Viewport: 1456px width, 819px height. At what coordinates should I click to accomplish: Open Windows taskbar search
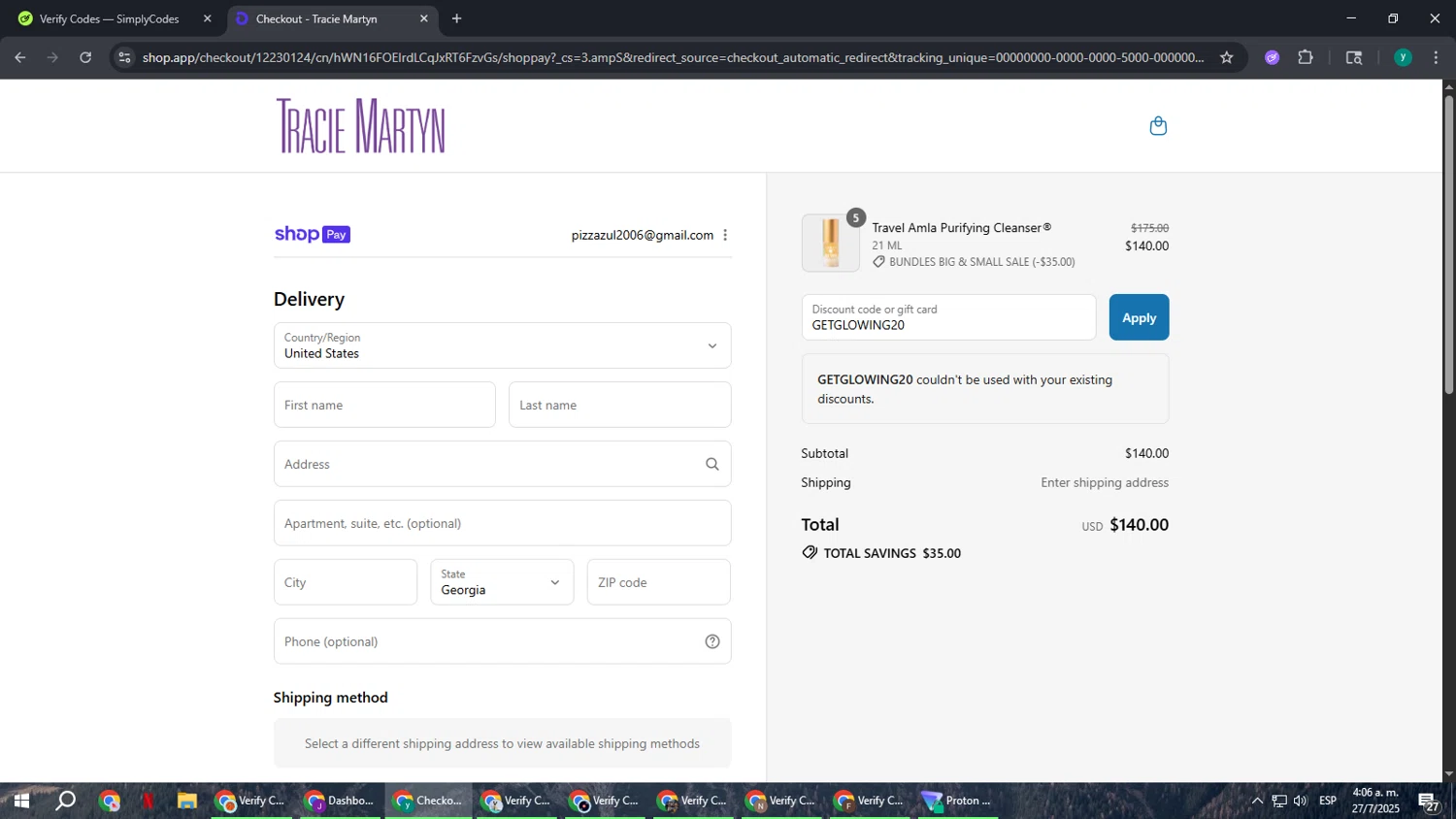click(x=65, y=801)
